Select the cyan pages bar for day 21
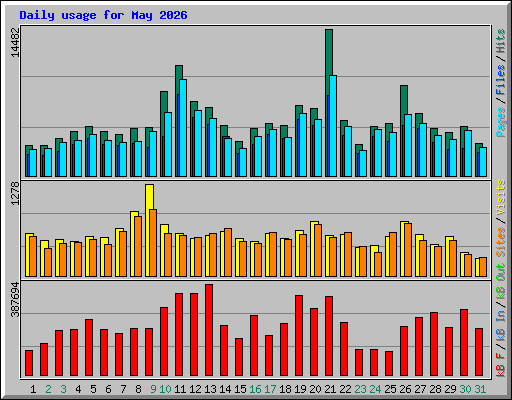Screen dimensions: 512x400 tap(333, 126)
